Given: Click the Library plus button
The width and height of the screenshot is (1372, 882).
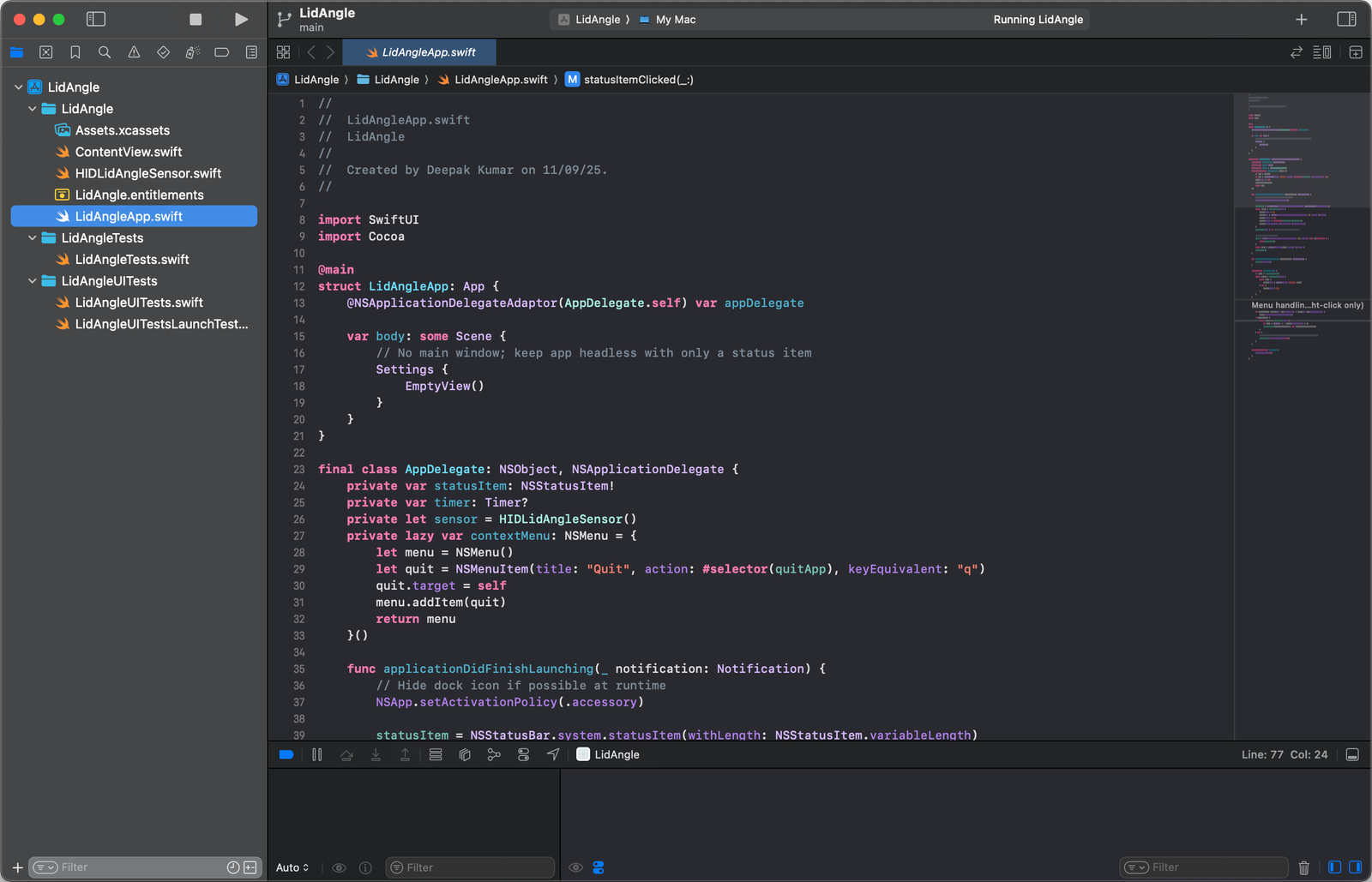Looking at the screenshot, I should [1301, 19].
